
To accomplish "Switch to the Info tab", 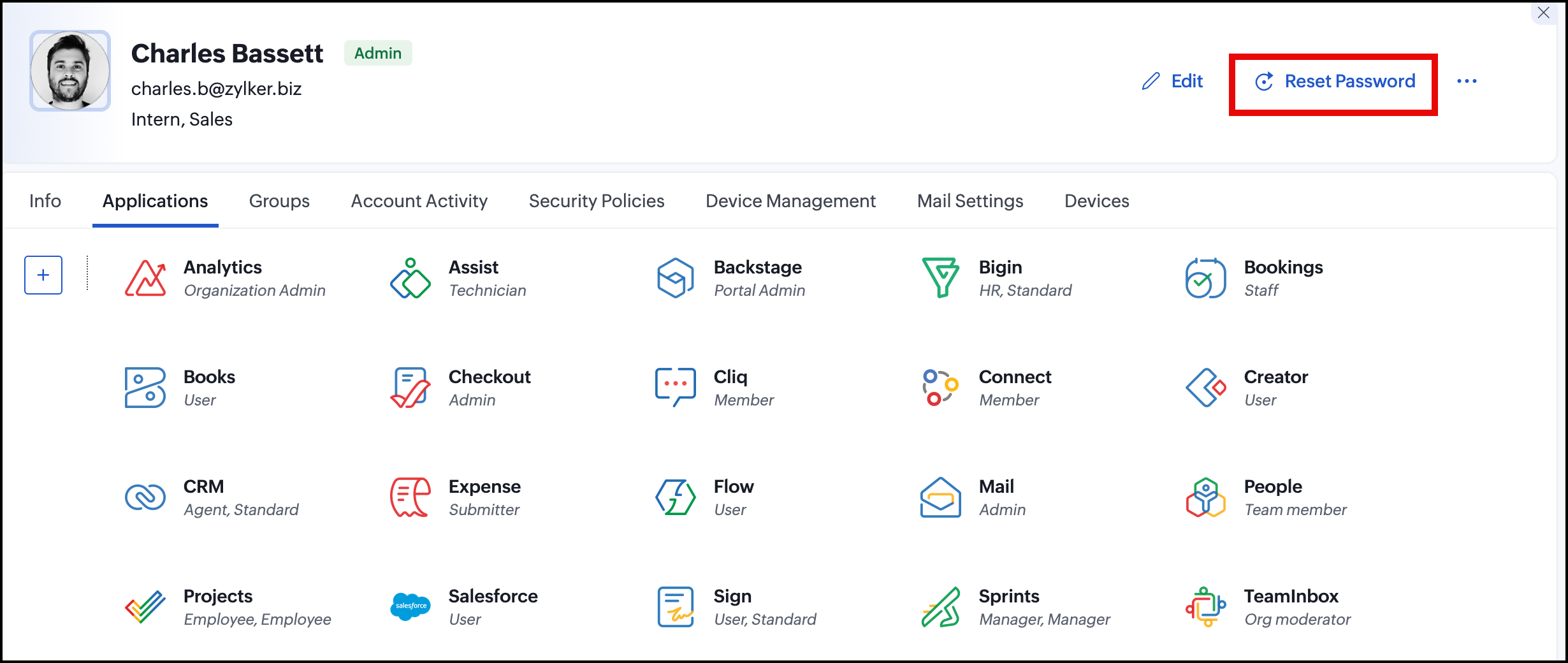I will pyautogui.click(x=45, y=201).
